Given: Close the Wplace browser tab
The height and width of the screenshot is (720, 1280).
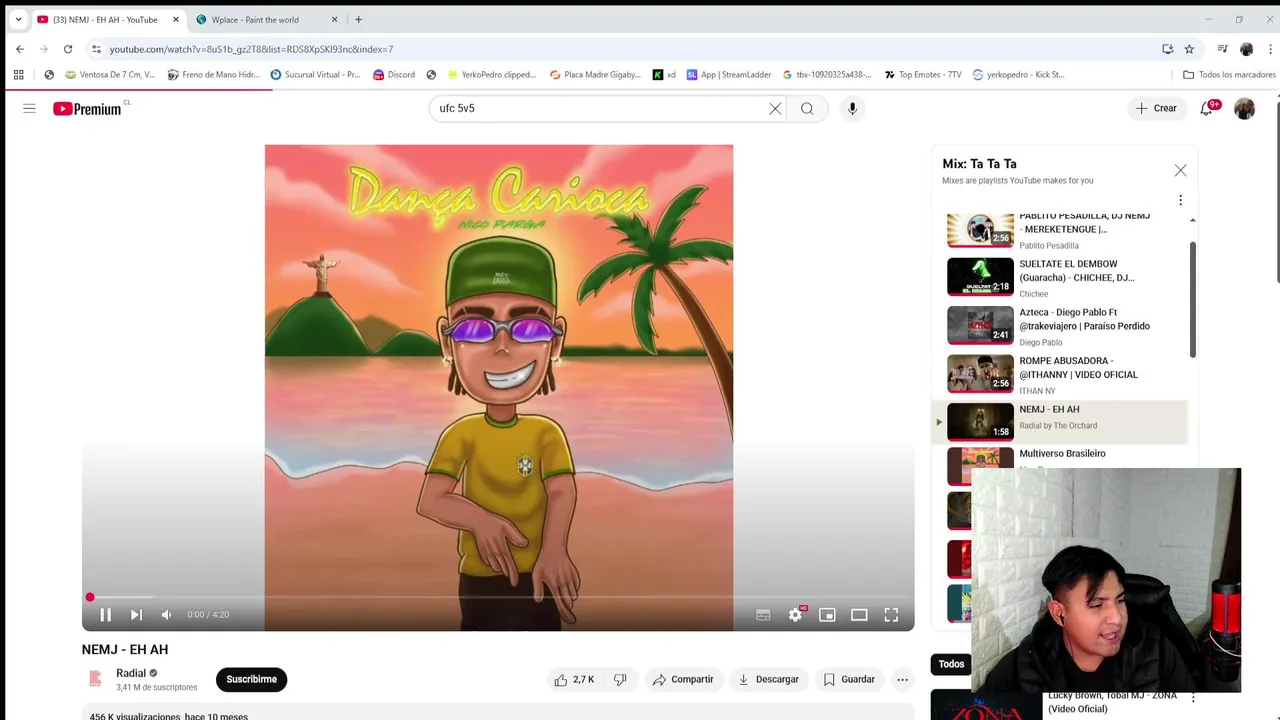Looking at the screenshot, I should 334,20.
